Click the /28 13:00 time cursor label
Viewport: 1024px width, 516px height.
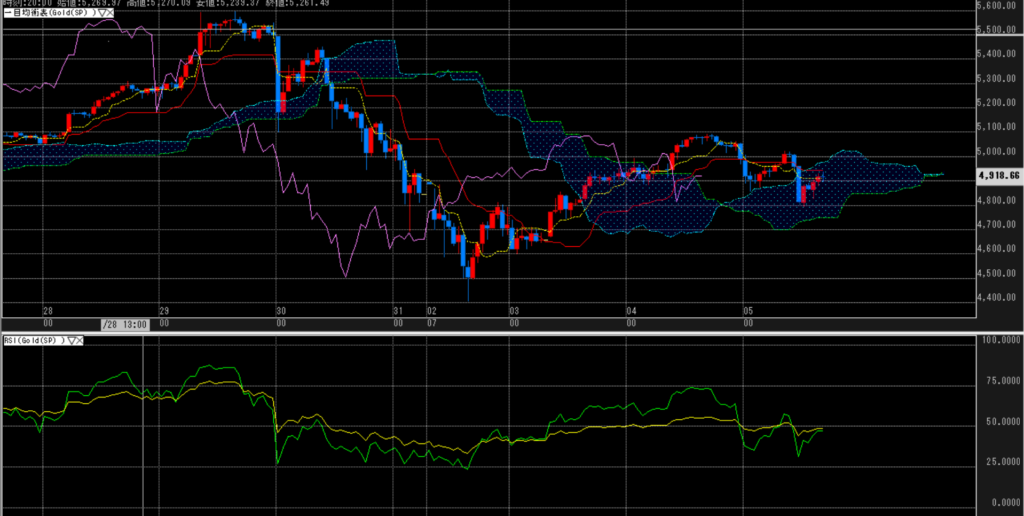coord(125,324)
